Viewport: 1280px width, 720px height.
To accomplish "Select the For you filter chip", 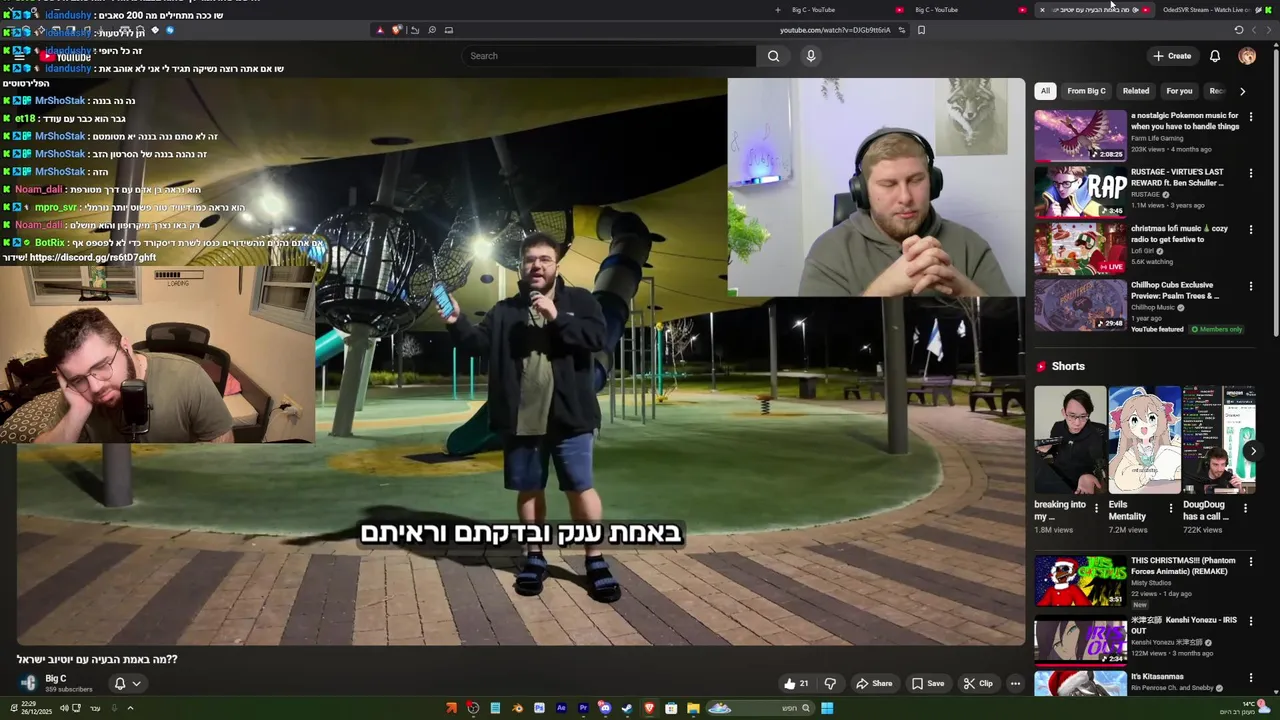I will point(1179,91).
